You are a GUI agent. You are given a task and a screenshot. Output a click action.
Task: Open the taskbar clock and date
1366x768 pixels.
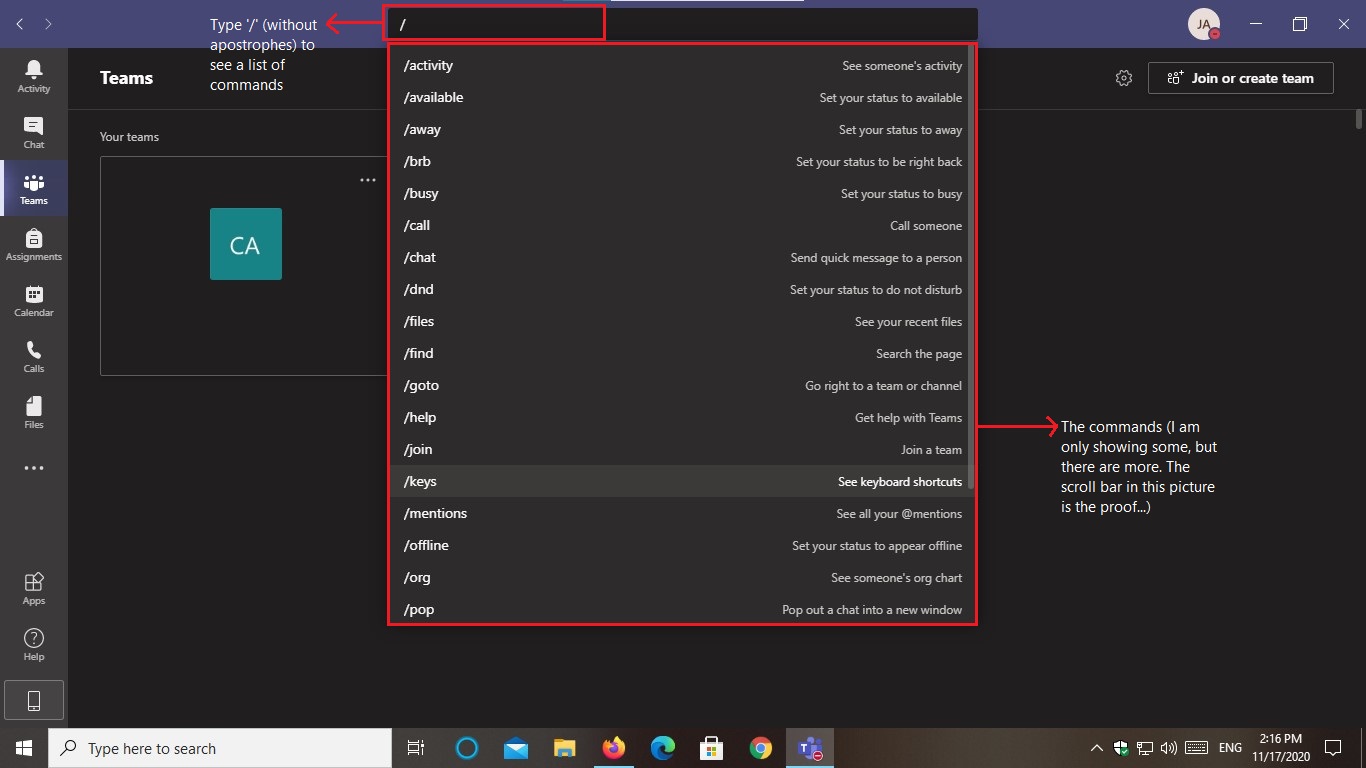(x=1280, y=748)
